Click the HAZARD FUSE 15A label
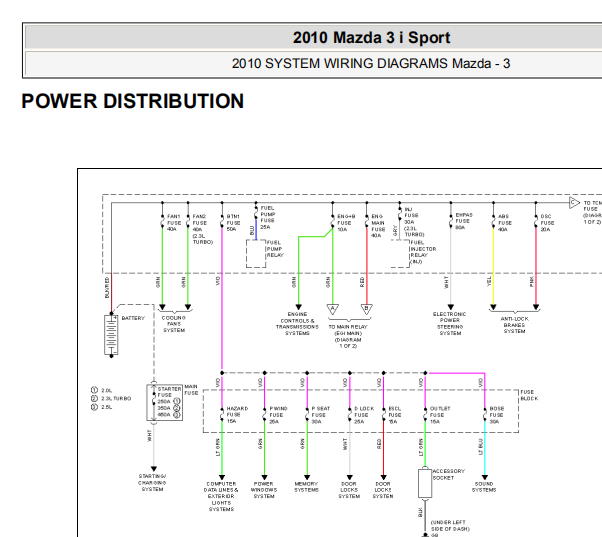The image size is (602, 537). [x=237, y=415]
